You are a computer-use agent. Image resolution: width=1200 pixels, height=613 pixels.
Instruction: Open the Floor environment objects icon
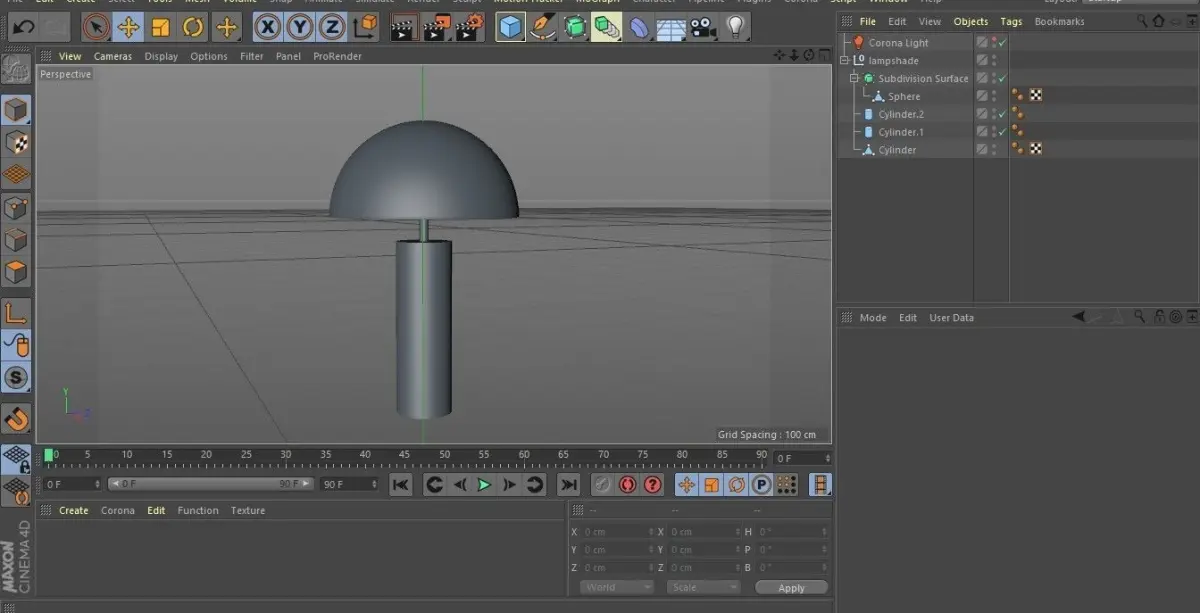click(671, 27)
